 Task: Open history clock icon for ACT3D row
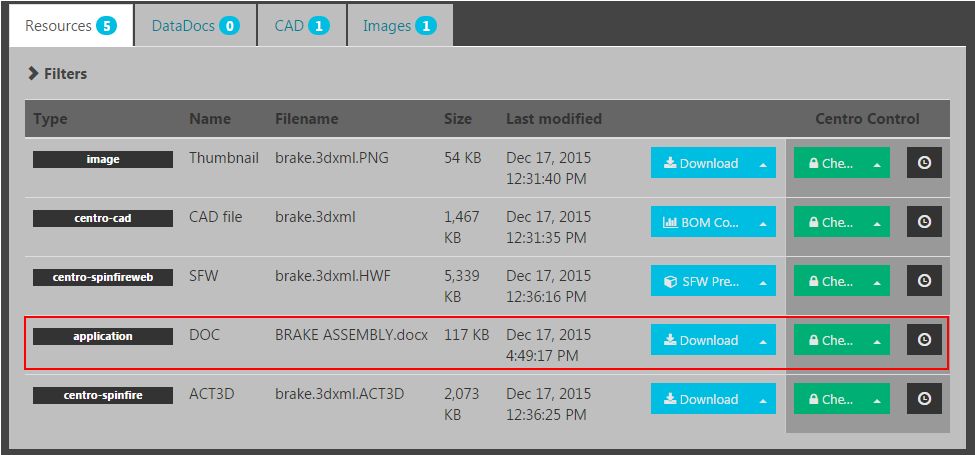[x=924, y=399]
